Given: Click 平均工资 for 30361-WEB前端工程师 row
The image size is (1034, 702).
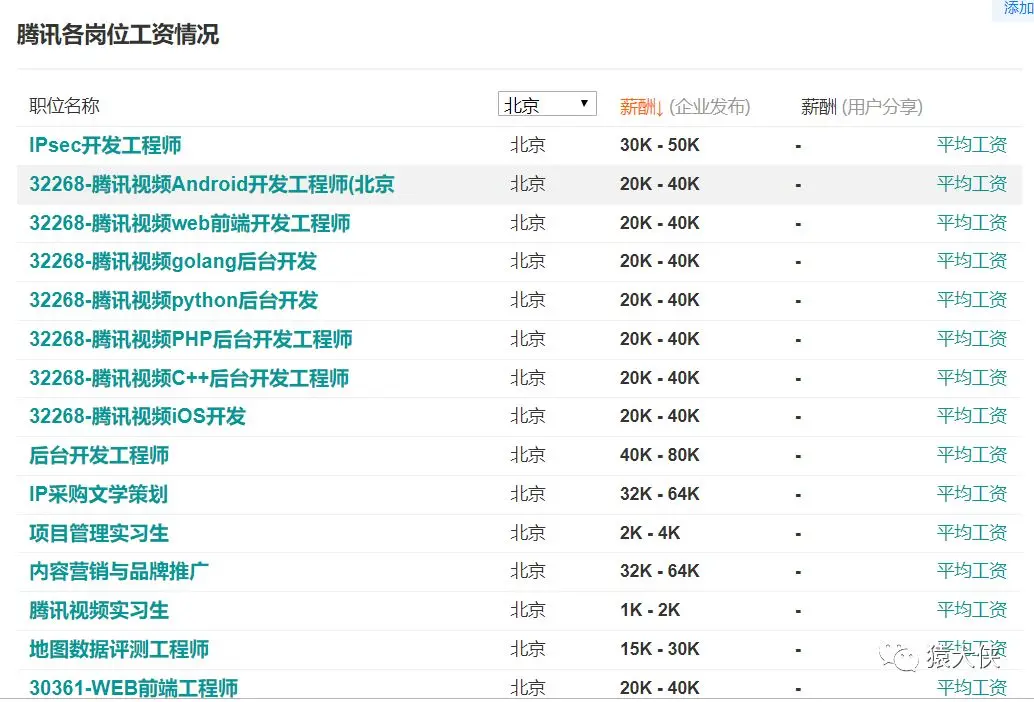Looking at the screenshot, I should point(971,687).
